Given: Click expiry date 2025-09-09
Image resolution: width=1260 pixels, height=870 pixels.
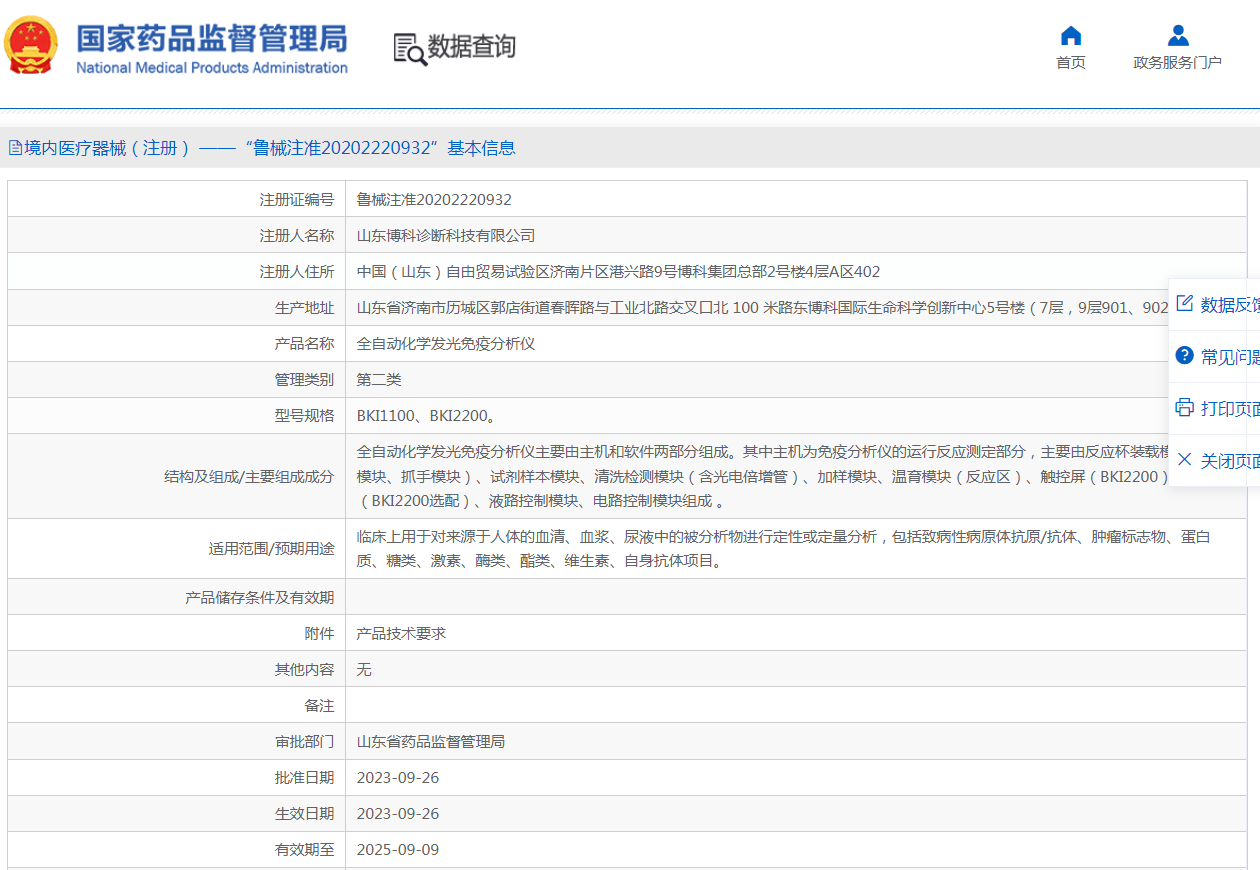Looking at the screenshot, I should point(398,850).
